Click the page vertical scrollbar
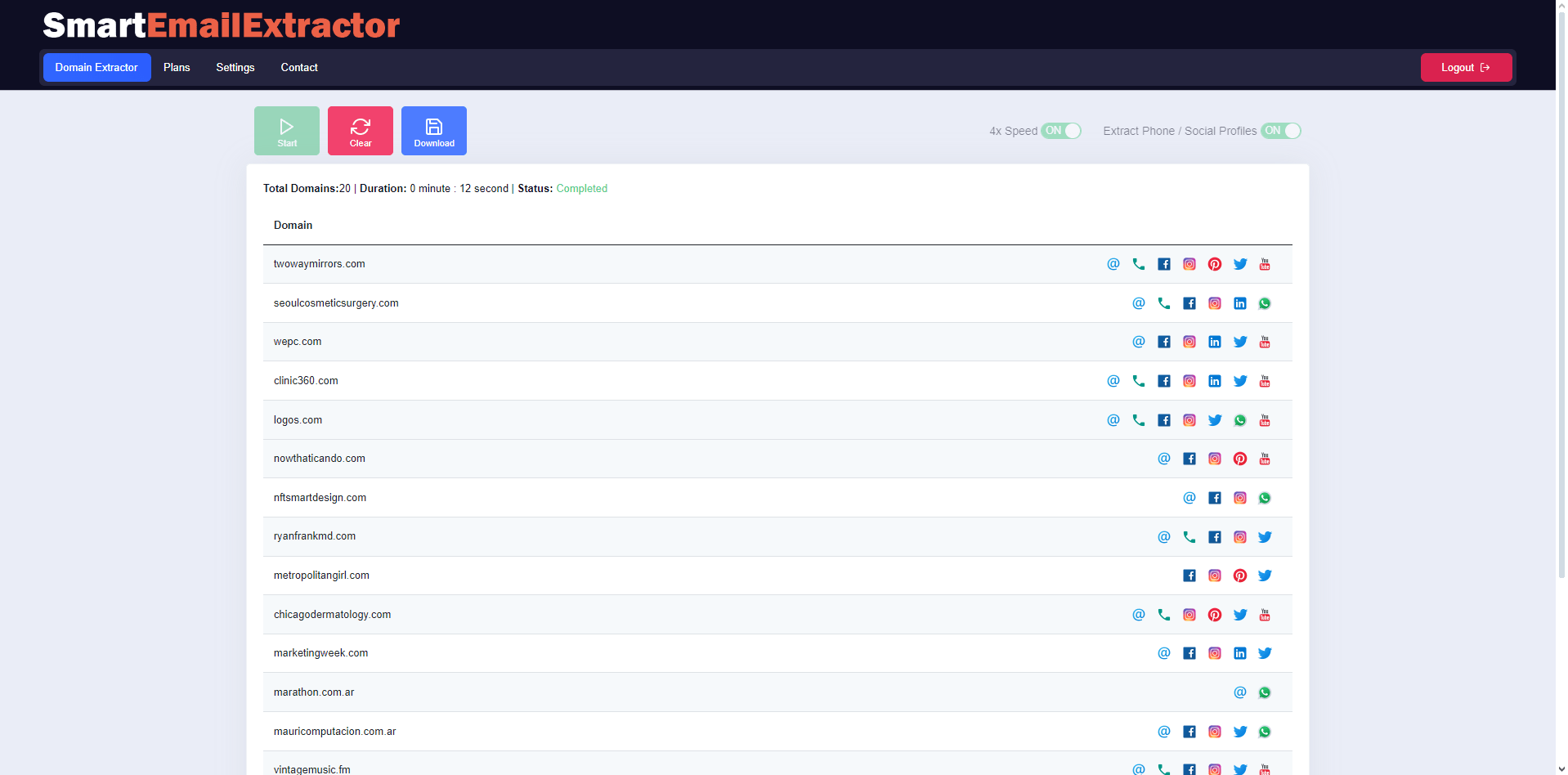The image size is (1568, 775). coord(1561,294)
